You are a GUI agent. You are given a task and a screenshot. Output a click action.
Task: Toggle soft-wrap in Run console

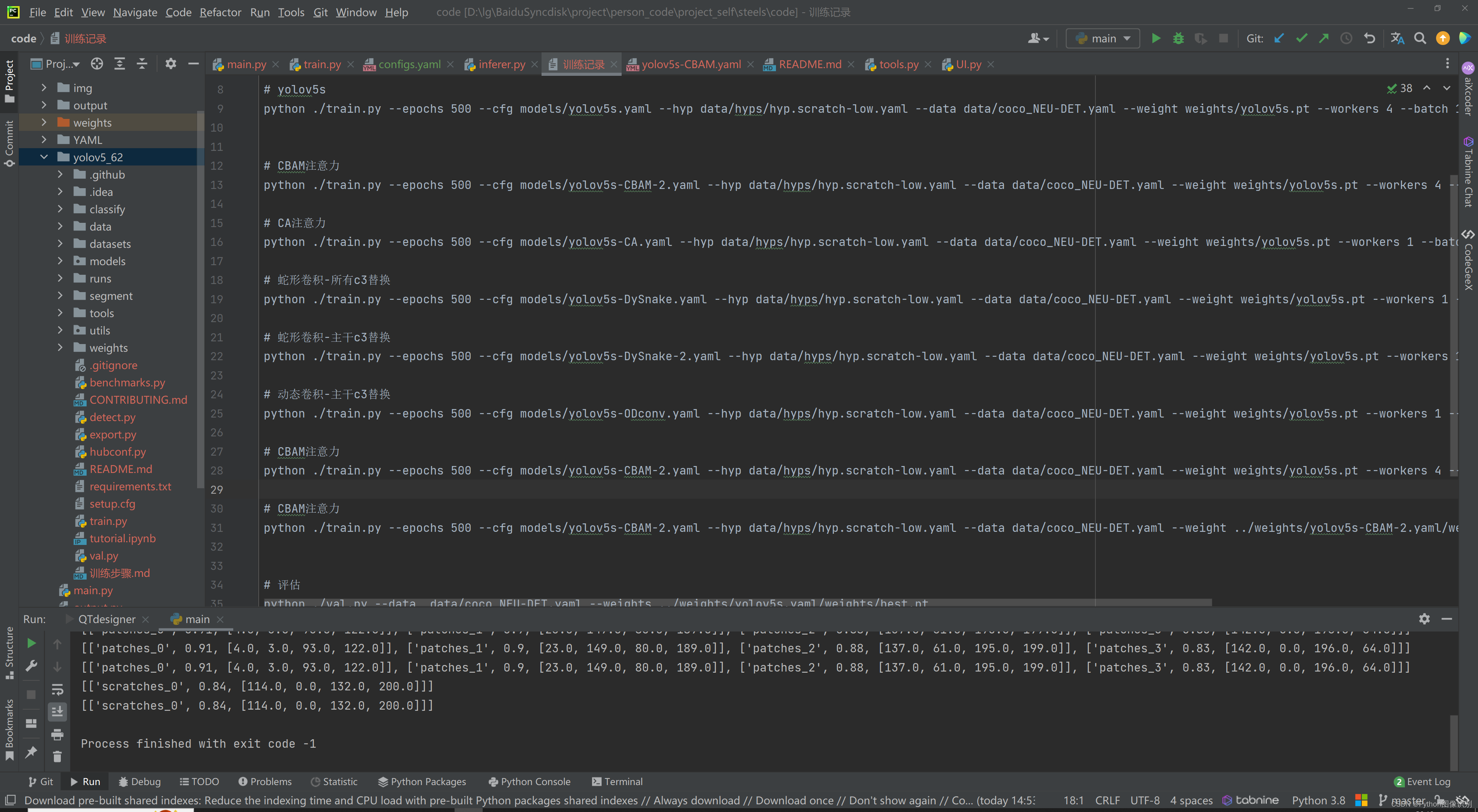pyautogui.click(x=57, y=689)
